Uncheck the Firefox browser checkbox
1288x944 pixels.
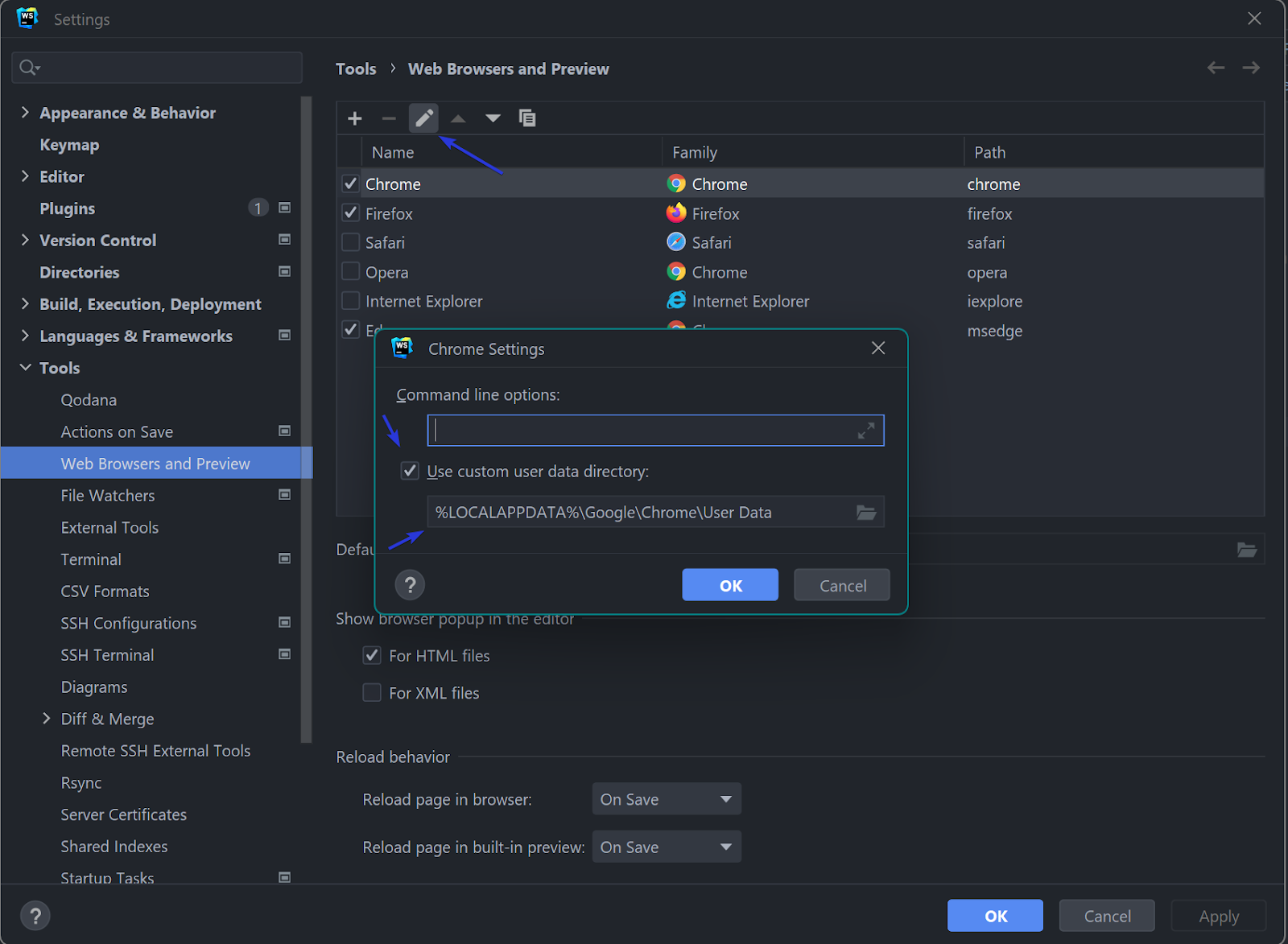tap(350, 213)
